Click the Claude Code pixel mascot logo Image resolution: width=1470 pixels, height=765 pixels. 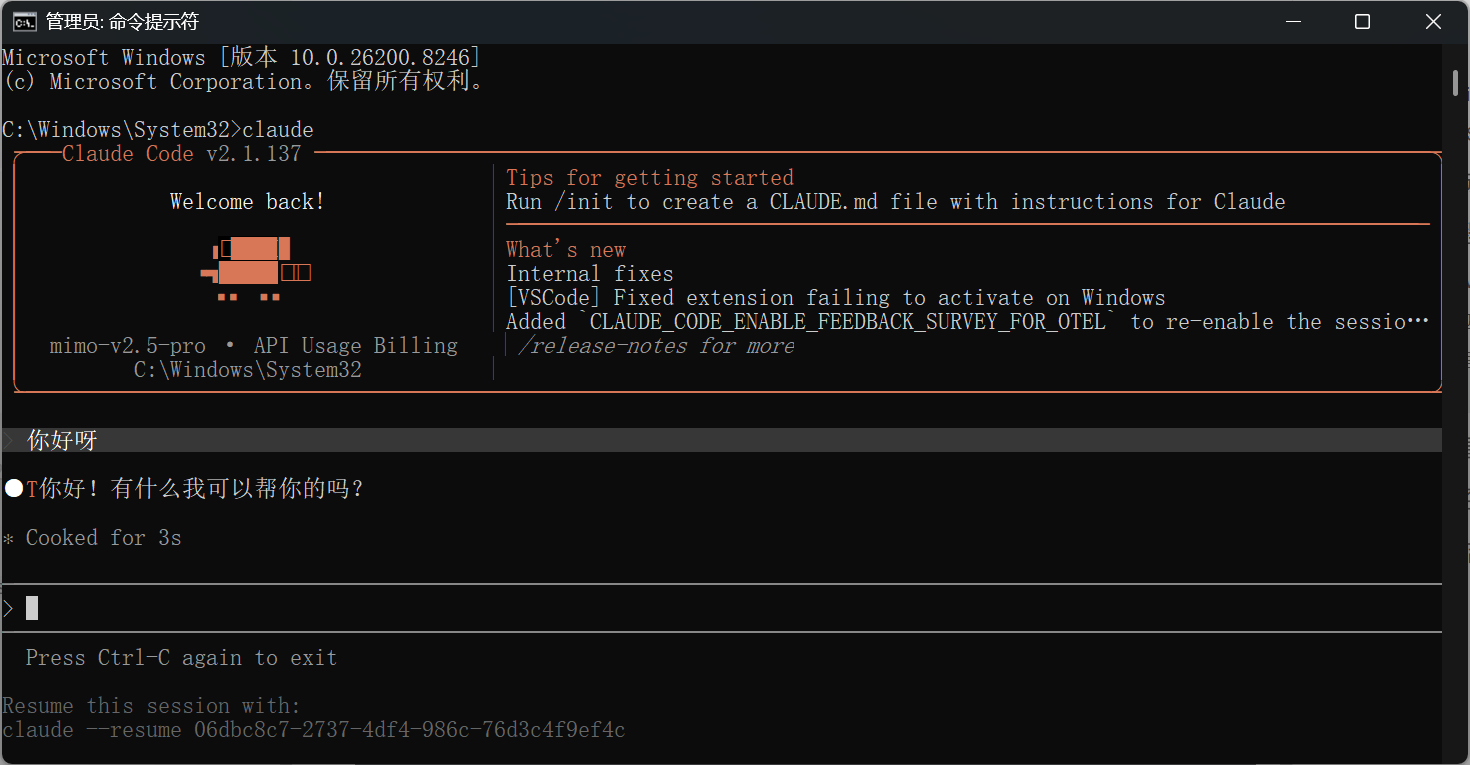[x=256, y=269]
